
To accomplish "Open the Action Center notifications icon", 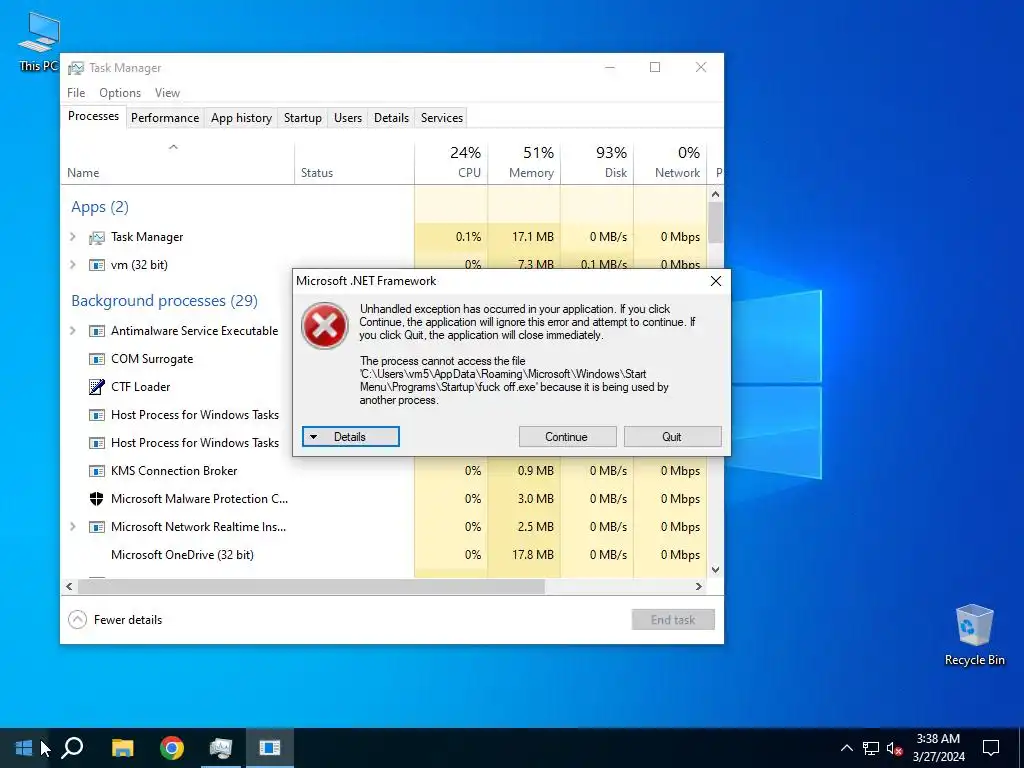I will click(x=991, y=748).
